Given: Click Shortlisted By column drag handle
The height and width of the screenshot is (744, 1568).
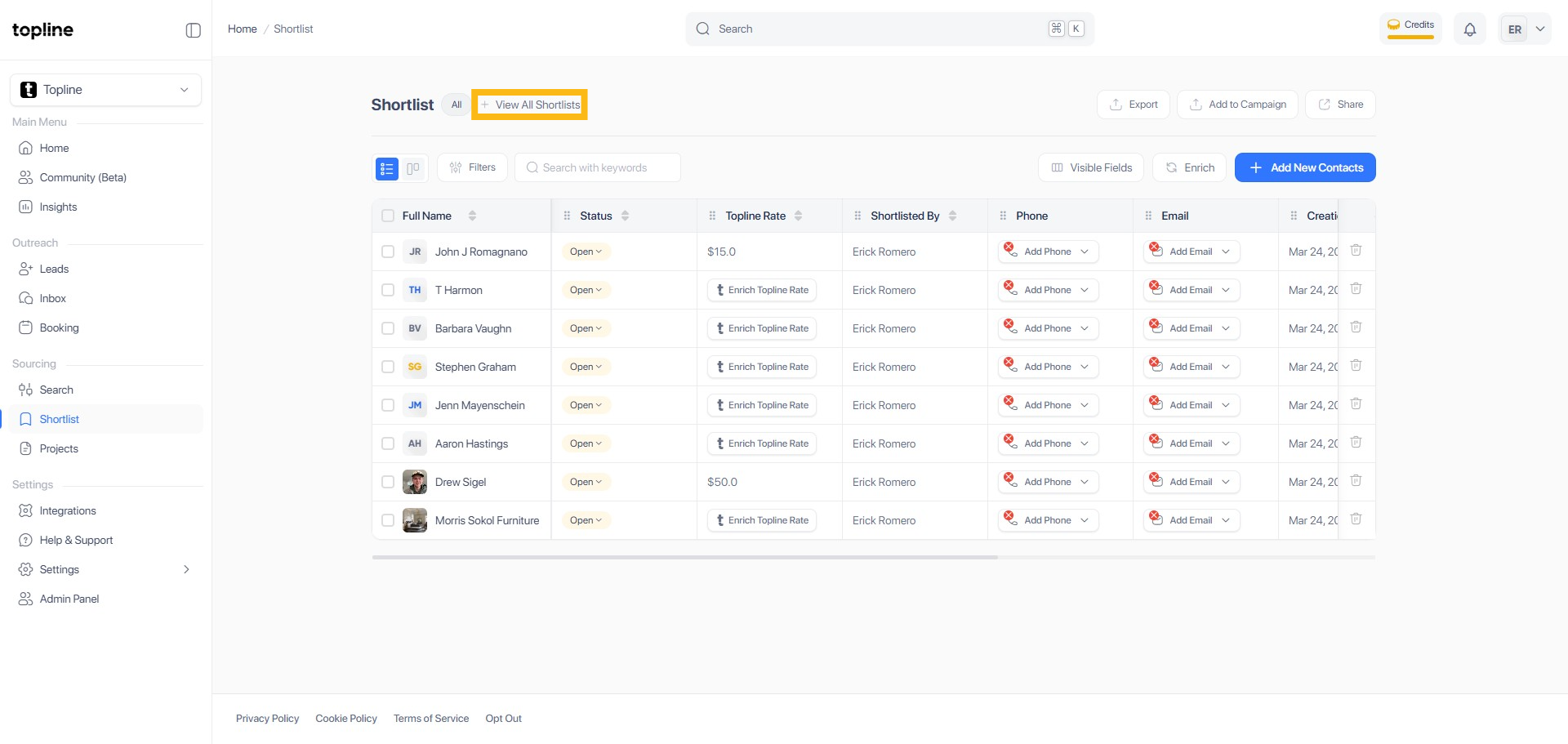Looking at the screenshot, I should (857, 216).
